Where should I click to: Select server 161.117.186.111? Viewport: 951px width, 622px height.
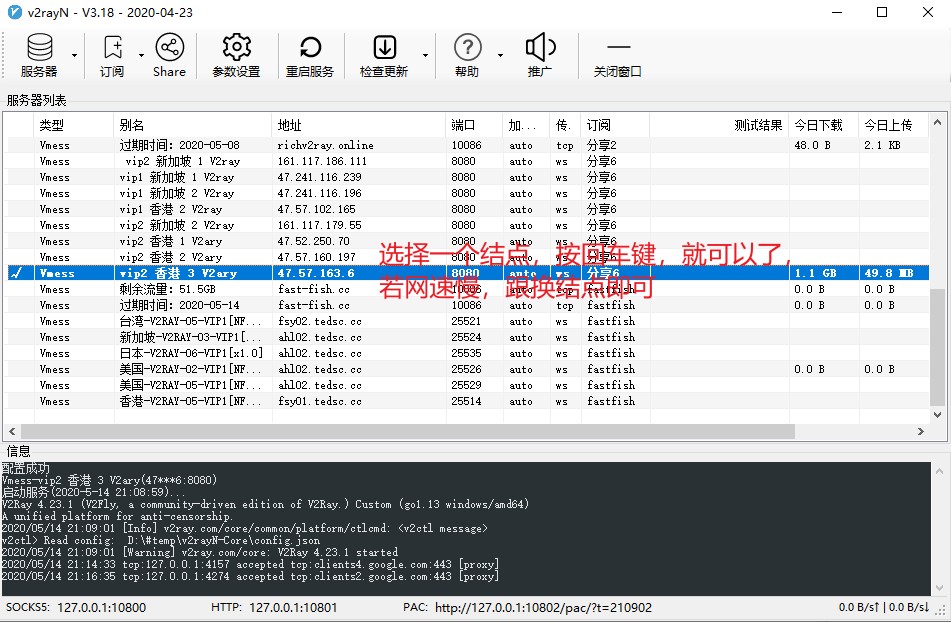(466, 161)
